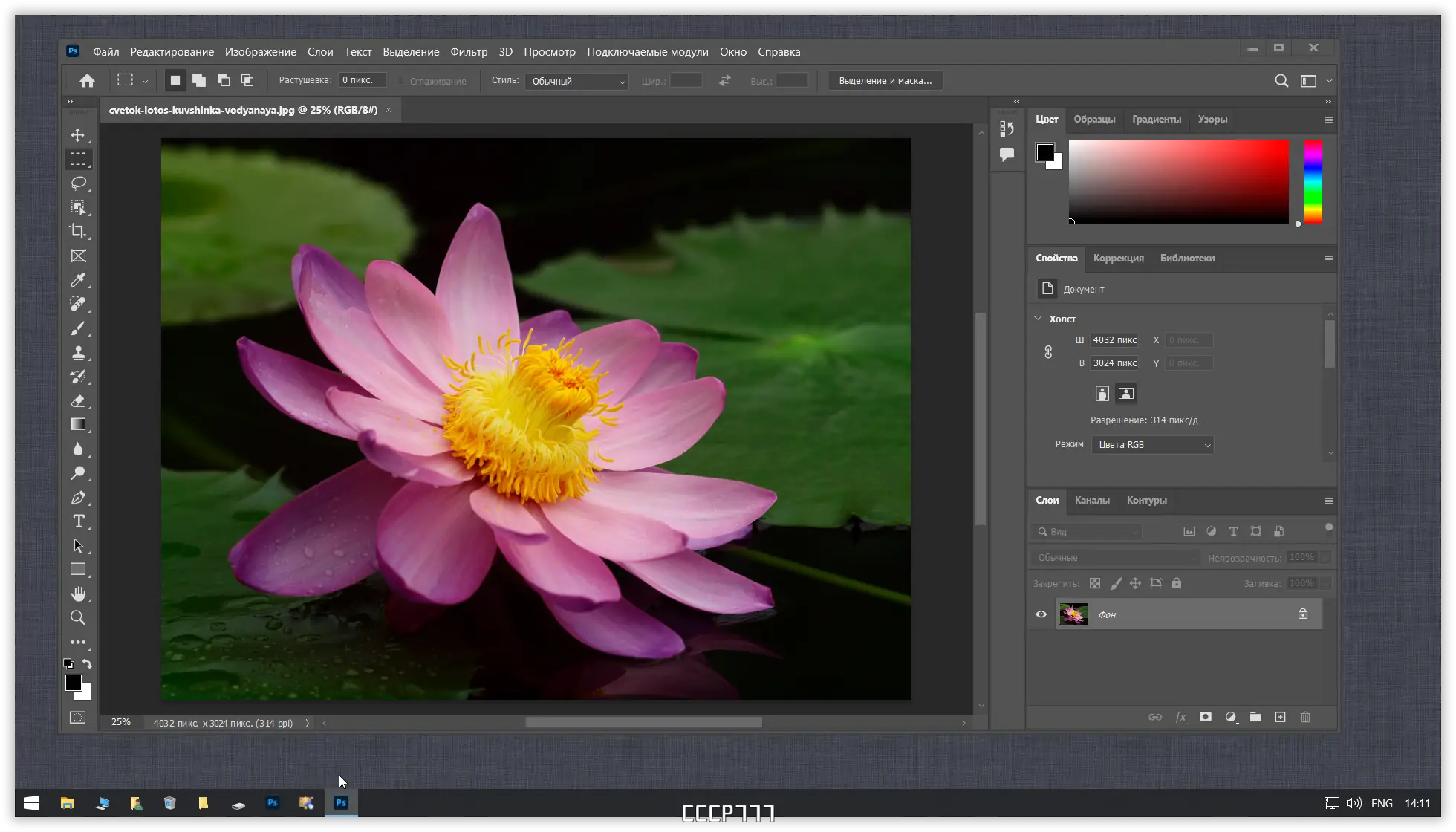Select the Hand tool
The image size is (1456, 832).
point(78,594)
